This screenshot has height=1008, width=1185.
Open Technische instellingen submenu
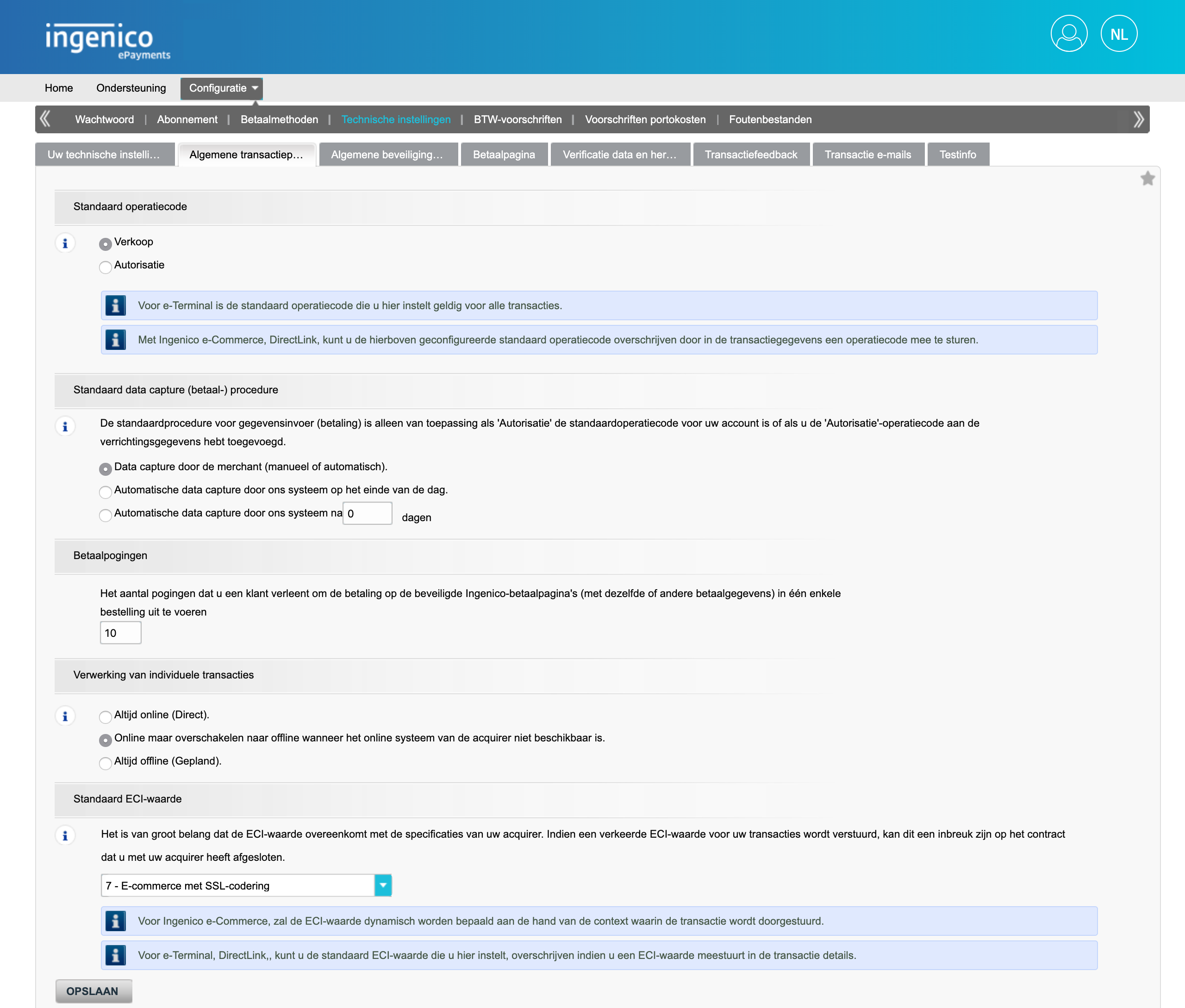tap(396, 119)
